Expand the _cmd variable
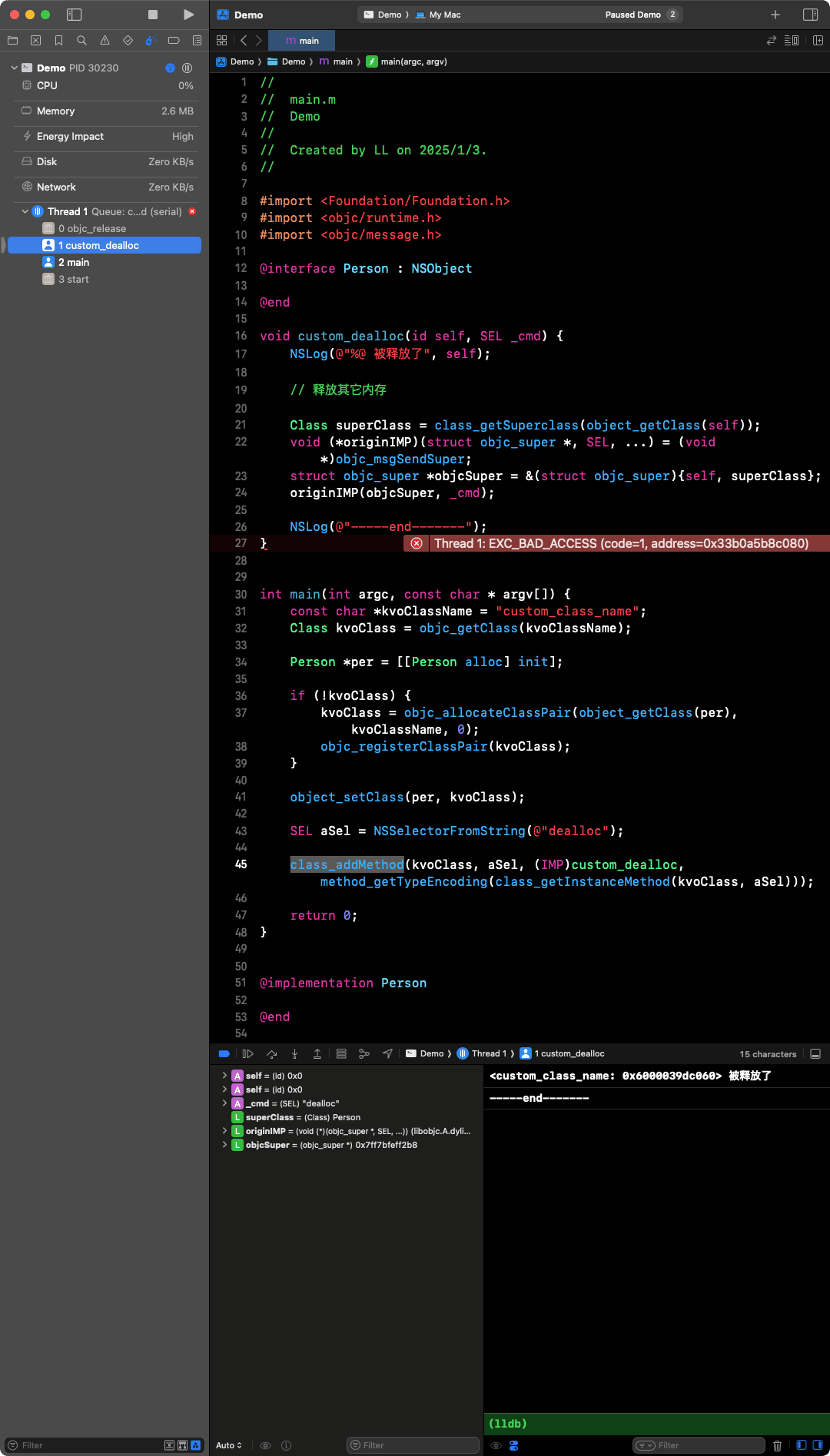 pos(224,1103)
